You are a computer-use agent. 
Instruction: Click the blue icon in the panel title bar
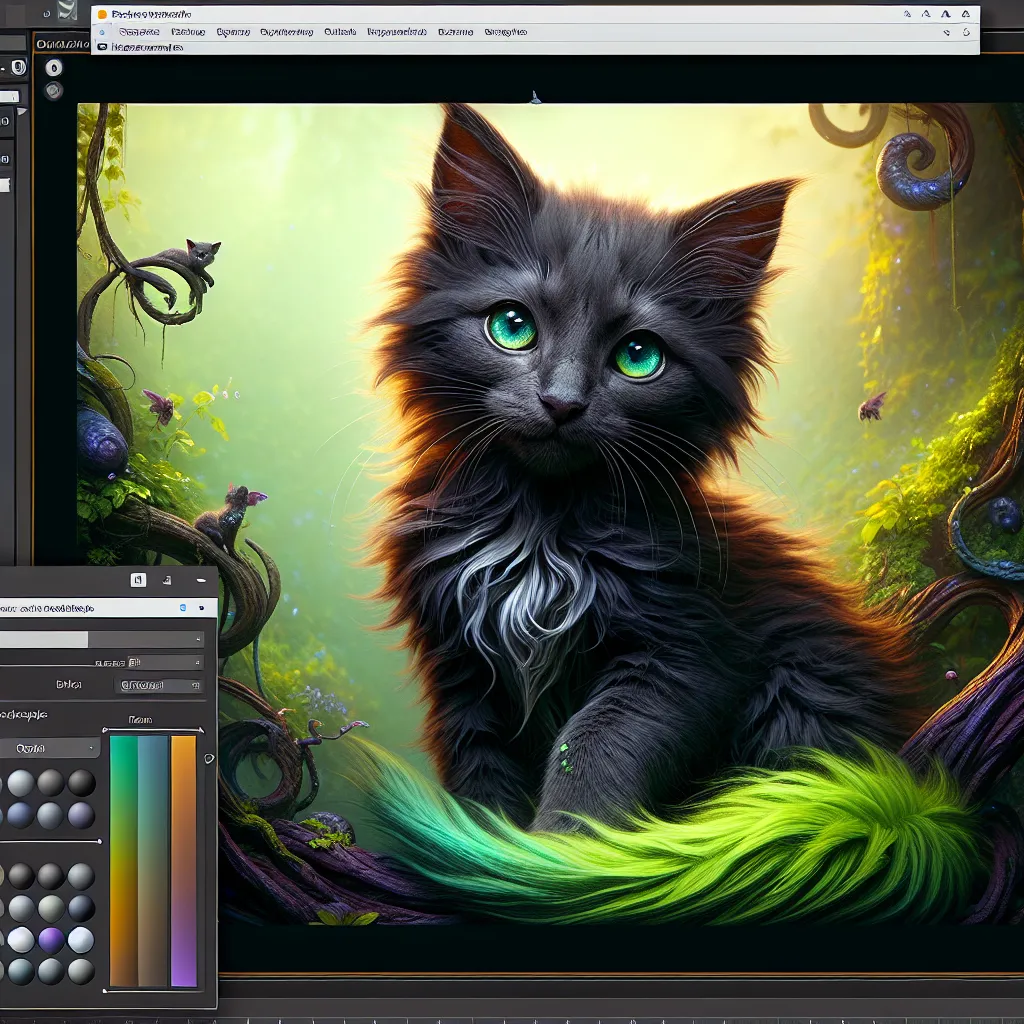[182, 607]
